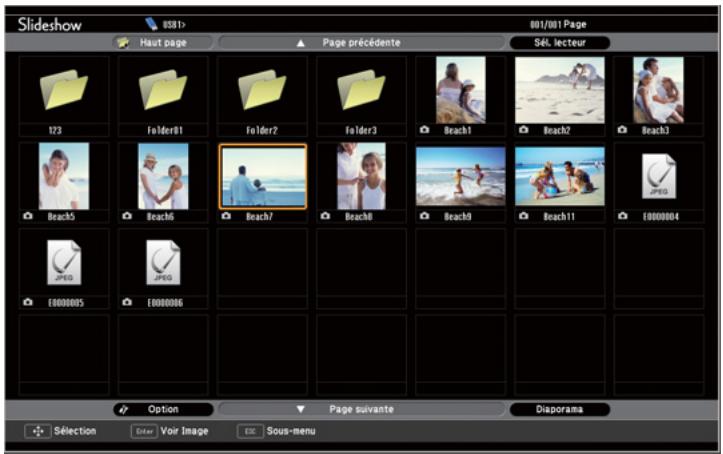The image size is (723, 454).
Task: Go up with Haut page button
Action: [x=163, y=42]
